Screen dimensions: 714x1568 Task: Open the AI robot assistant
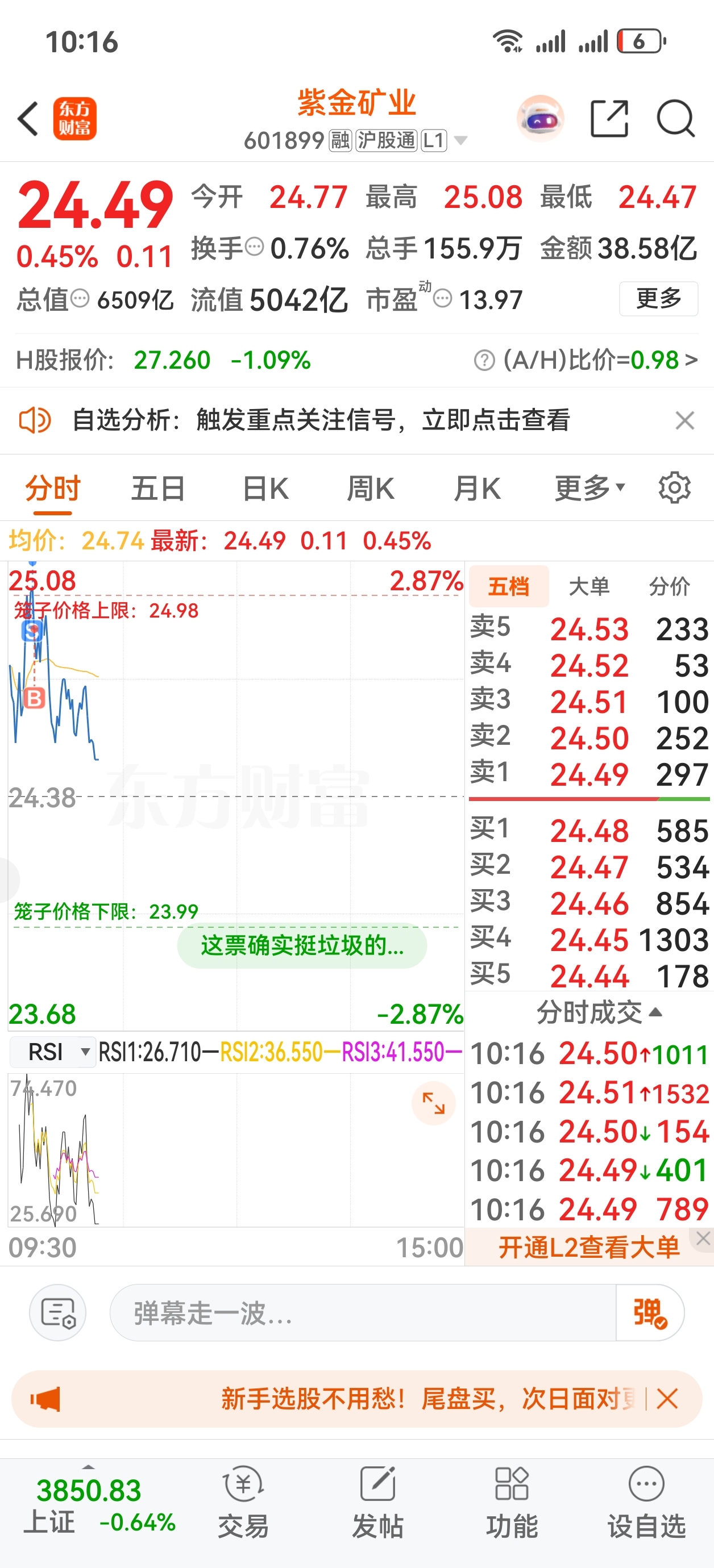pyautogui.click(x=540, y=118)
